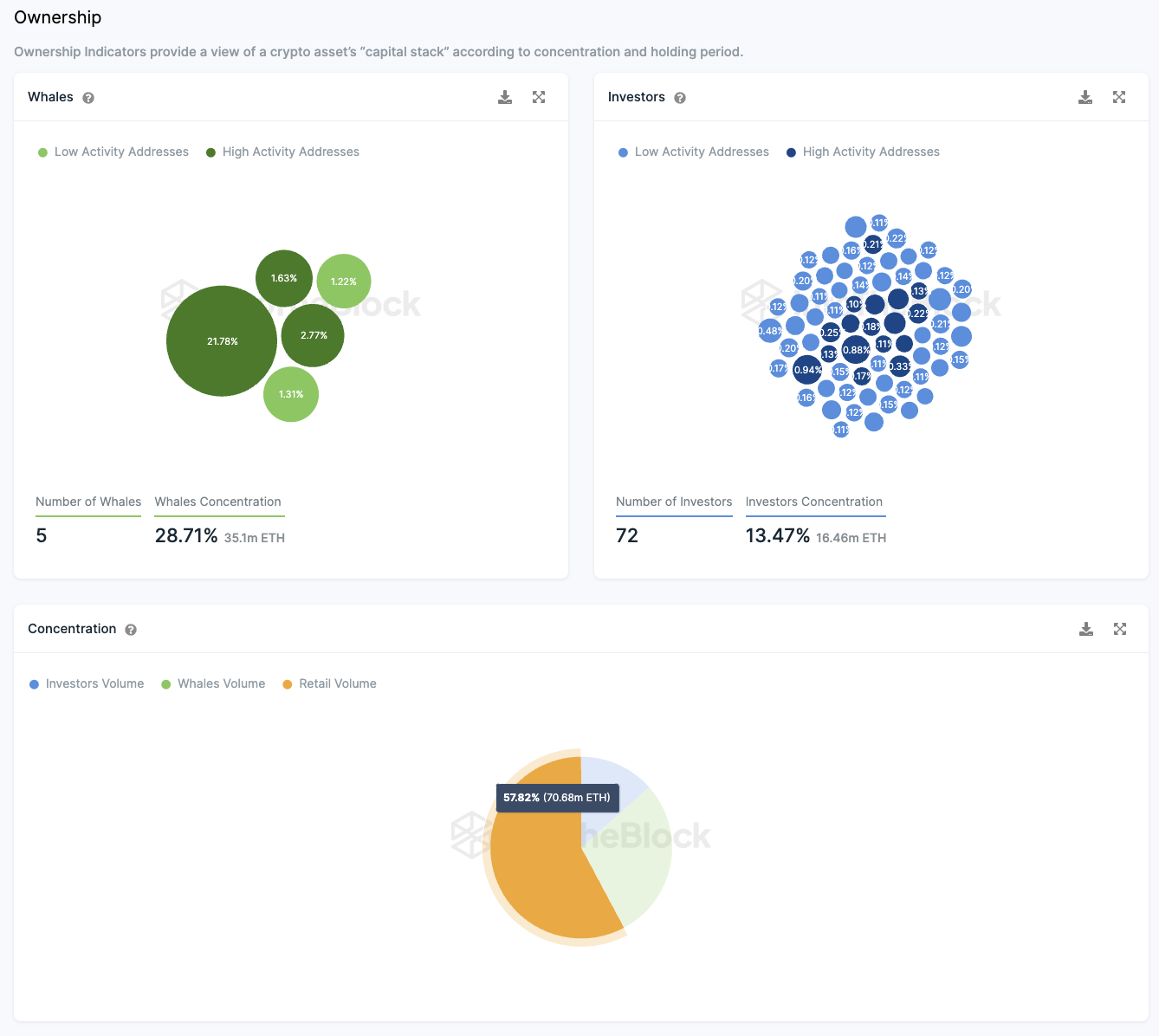
Task: Download the Concentration chart data
Action: point(1086,629)
